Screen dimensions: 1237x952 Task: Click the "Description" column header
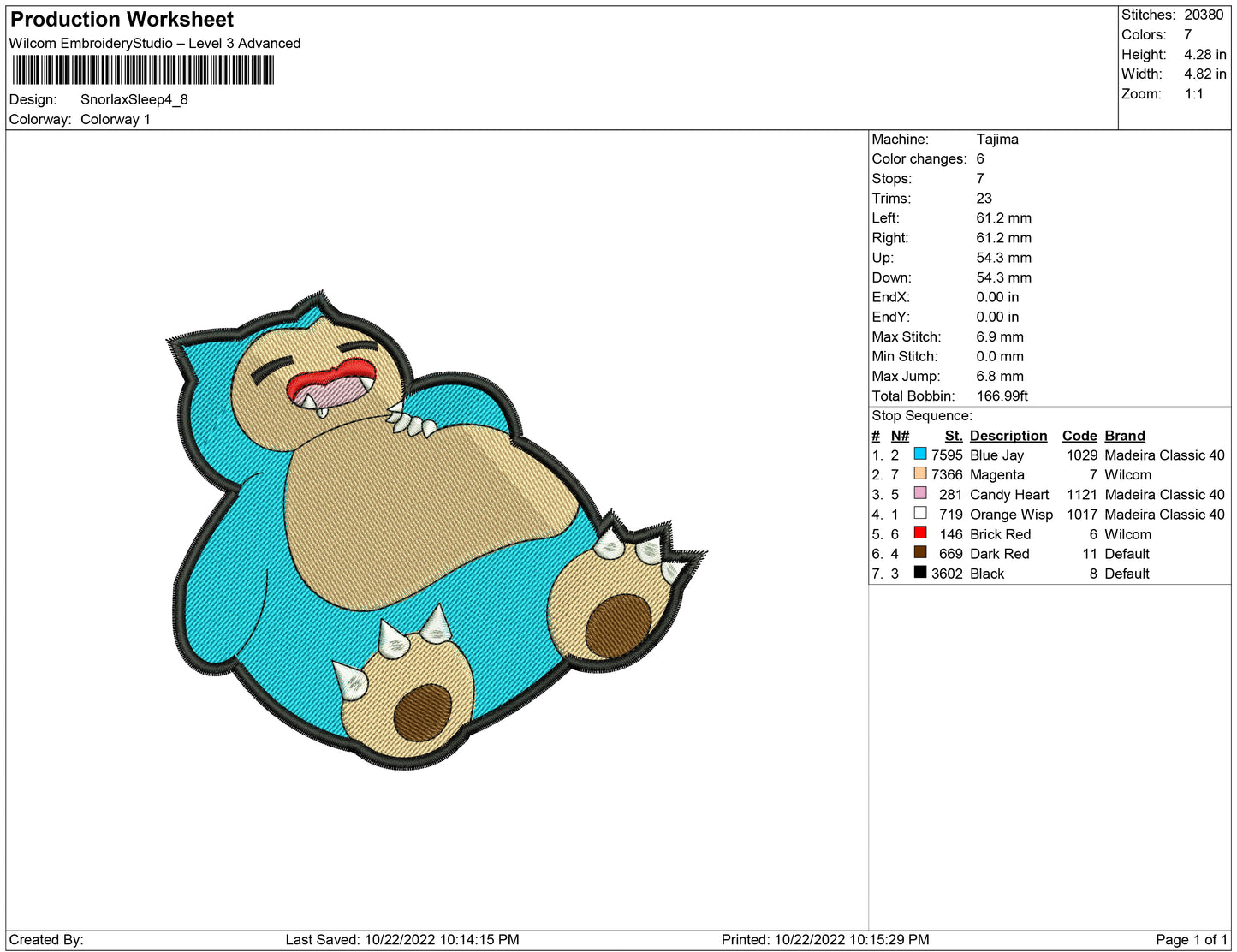(x=1008, y=436)
